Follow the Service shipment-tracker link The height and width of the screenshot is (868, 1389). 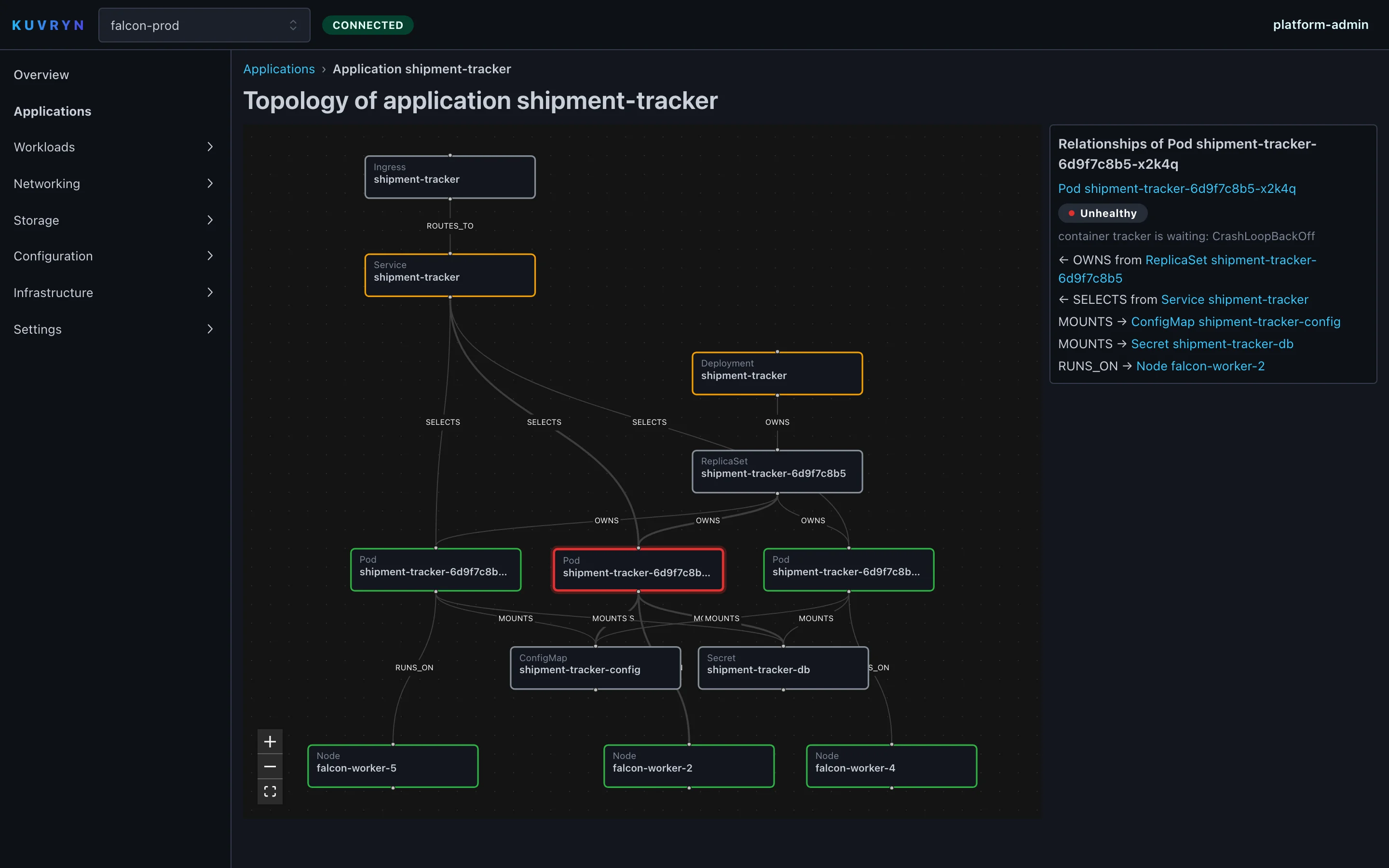[1235, 299]
